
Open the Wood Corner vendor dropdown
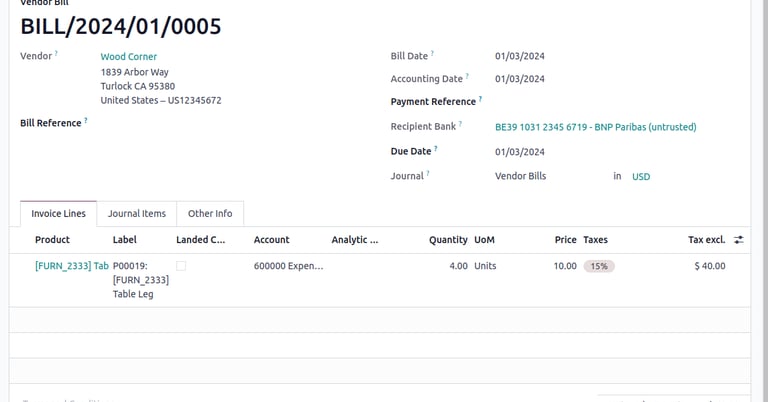pos(129,57)
